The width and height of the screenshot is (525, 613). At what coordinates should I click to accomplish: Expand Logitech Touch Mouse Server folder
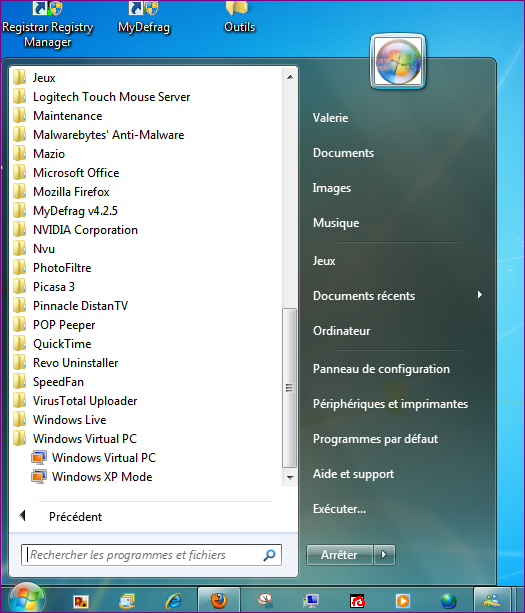click(101, 97)
